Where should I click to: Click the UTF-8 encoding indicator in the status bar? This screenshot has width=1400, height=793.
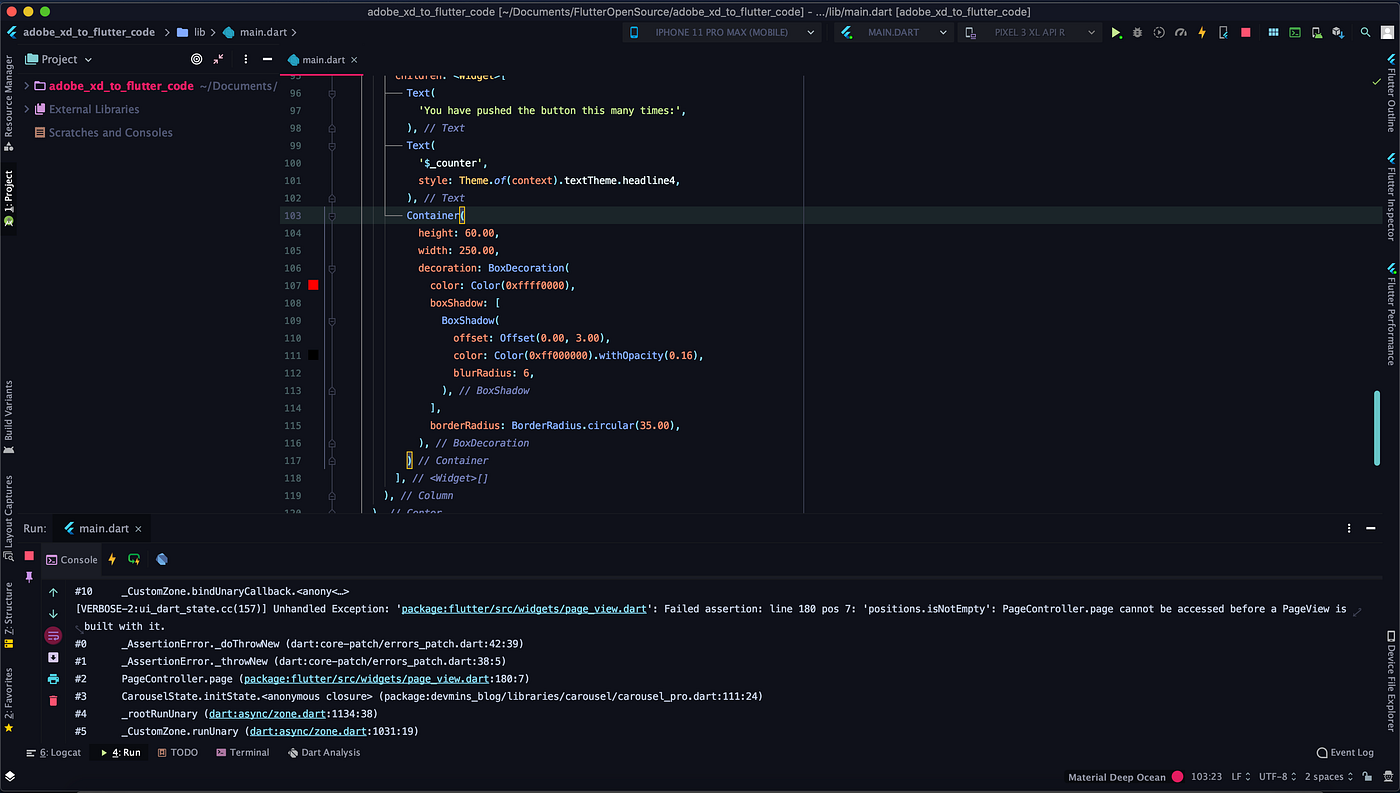click(x=1275, y=776)
